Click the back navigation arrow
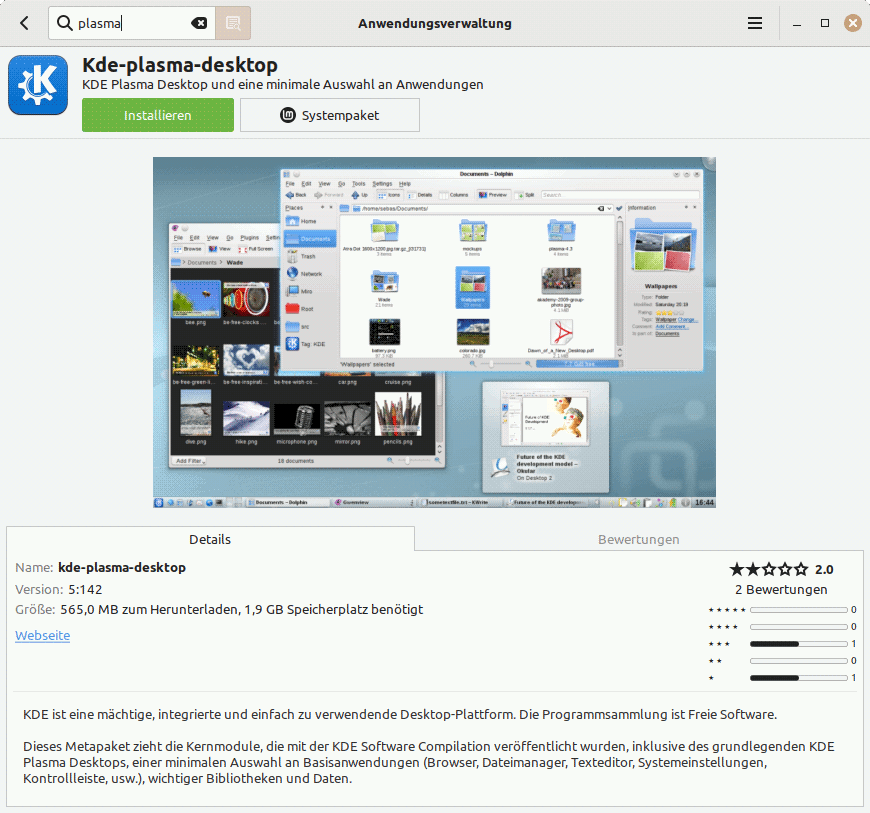This screenshot has width=870, height=813. (x=22, y=22)
